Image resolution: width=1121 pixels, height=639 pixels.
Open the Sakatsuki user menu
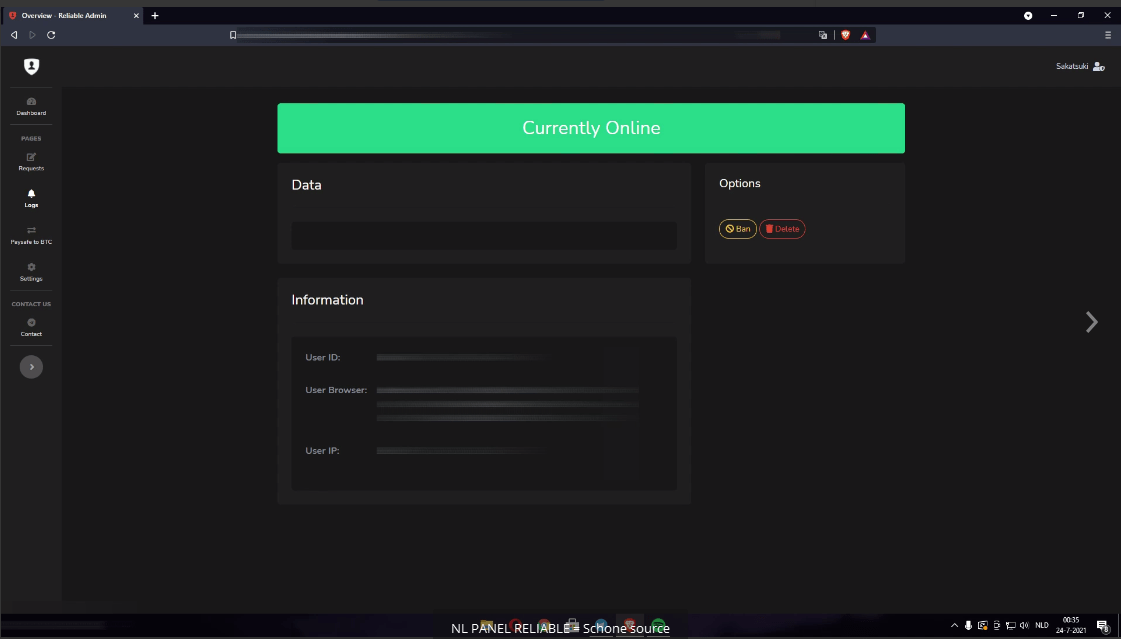coord(1080,66)
